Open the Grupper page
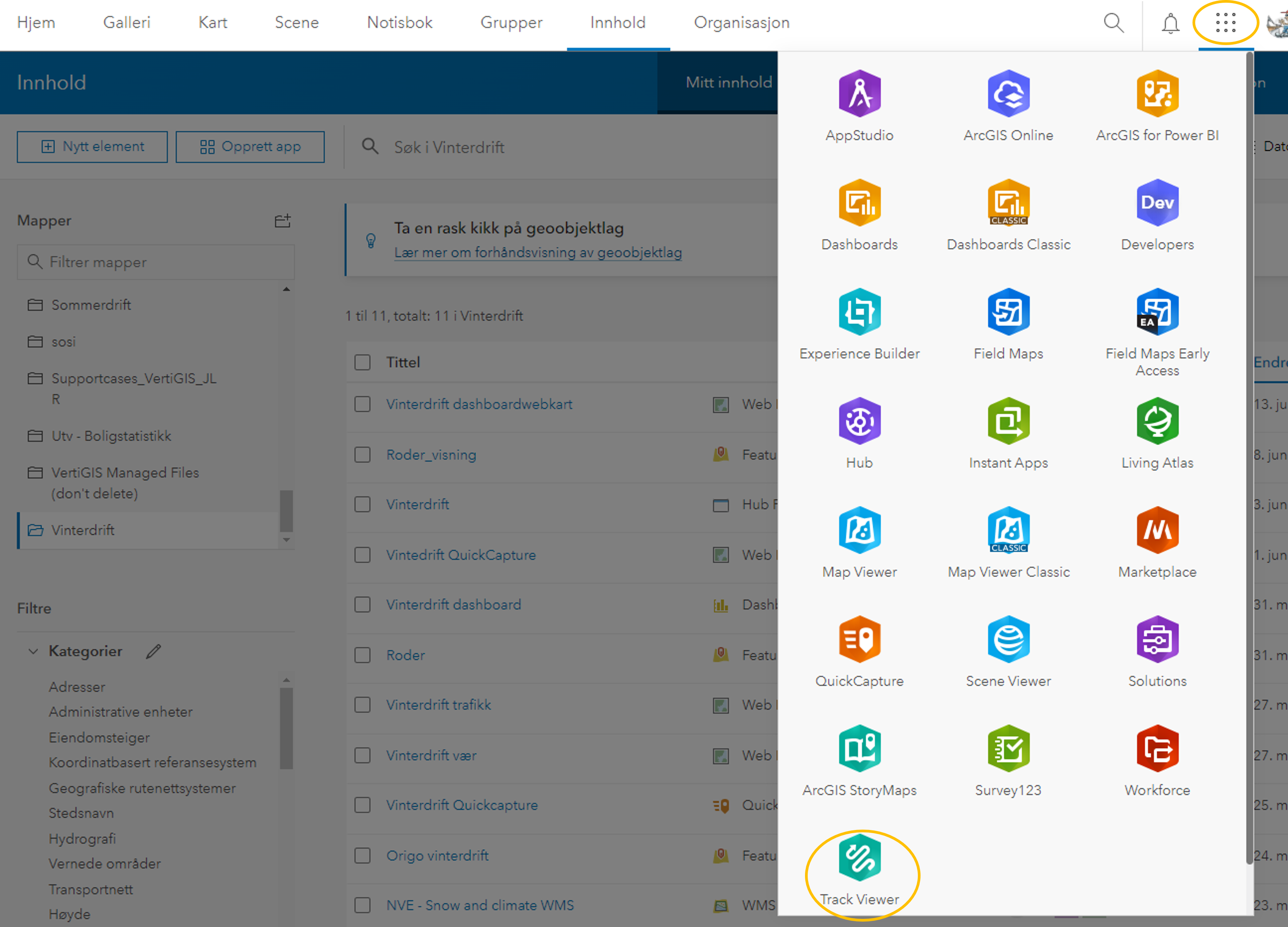Screen dimensions: 1288x927 coord(512,23)
